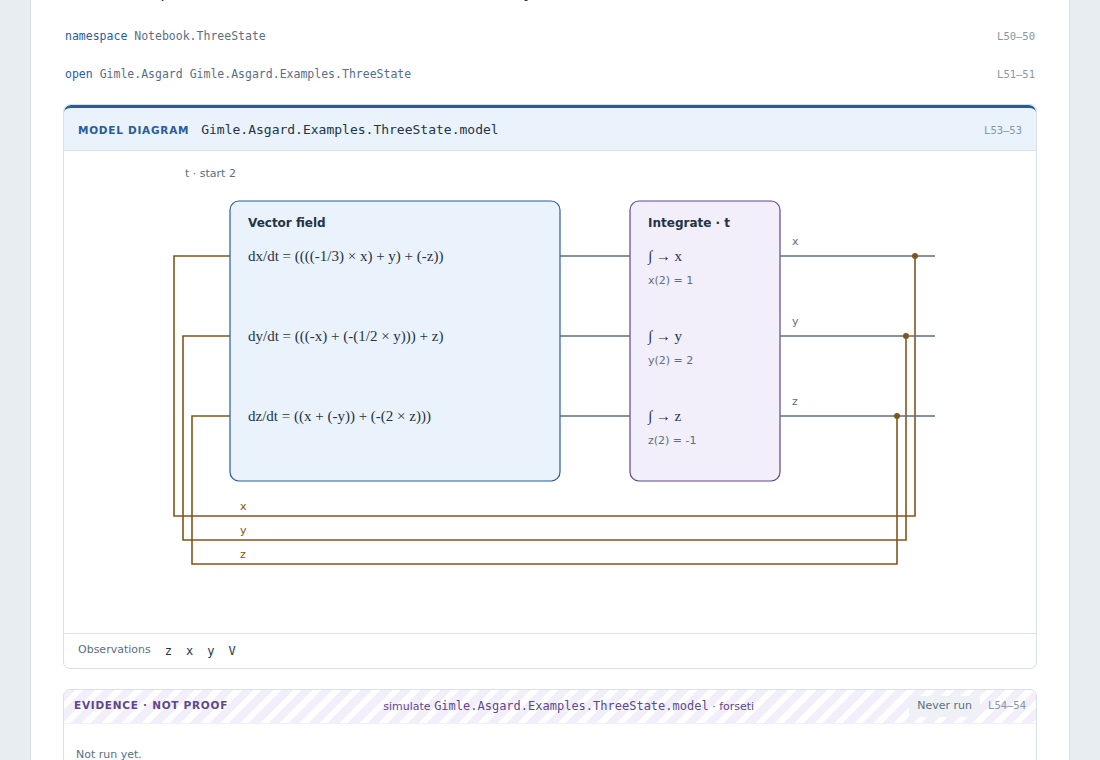Select observation z in the Observations row
Image resolution: width=1100 pixels, height=760 pixels.
(x=168, y=651)
